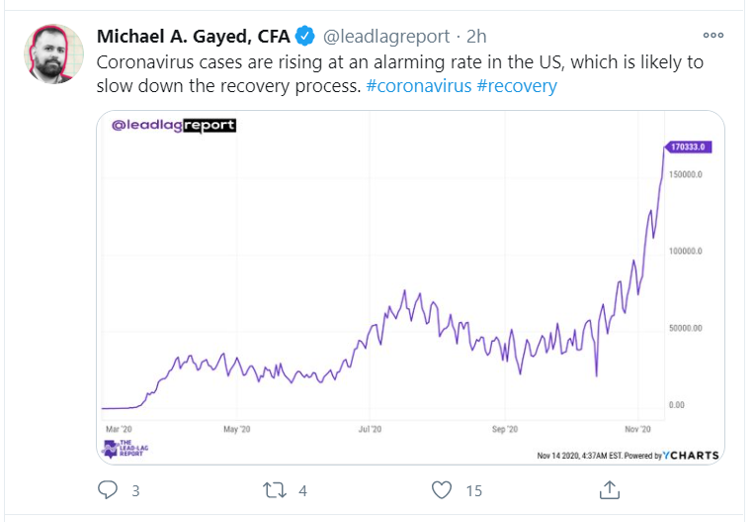This screenshot has width=754, height=522.
Task: Open Michael A. Gayed's profile picture
Action: (52, 54)
